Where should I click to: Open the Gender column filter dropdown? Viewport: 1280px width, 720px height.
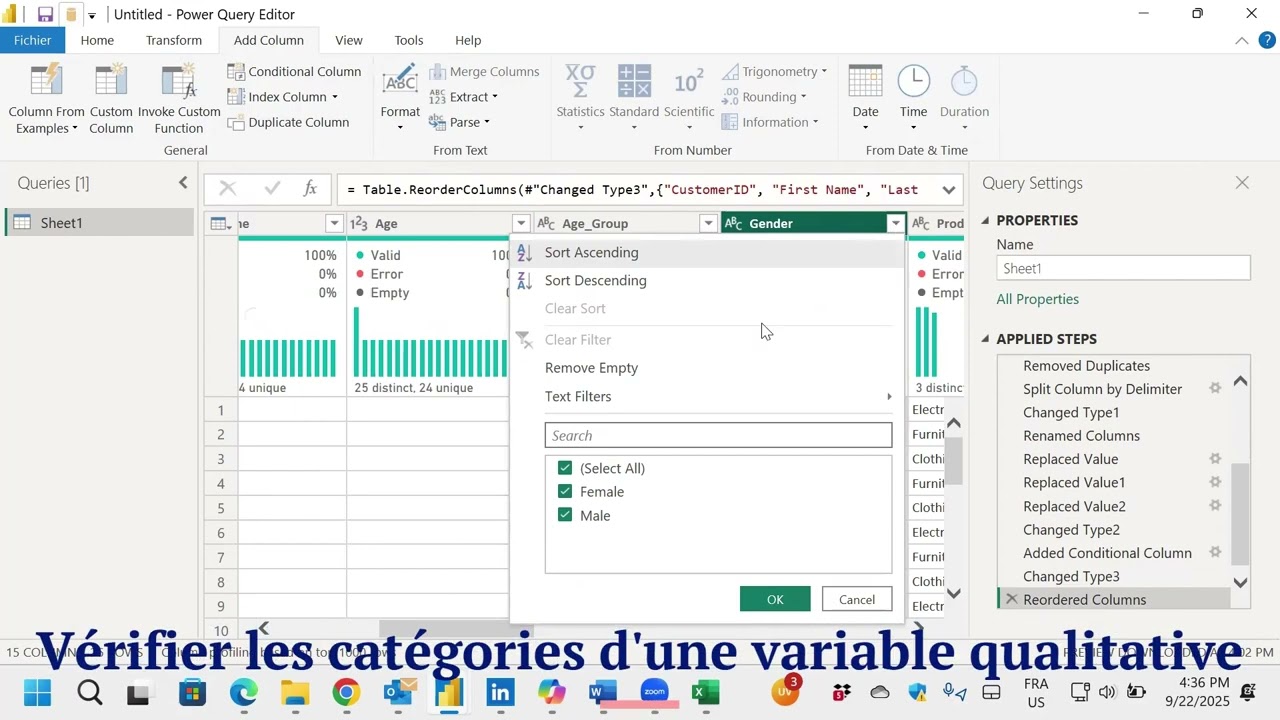896,224
